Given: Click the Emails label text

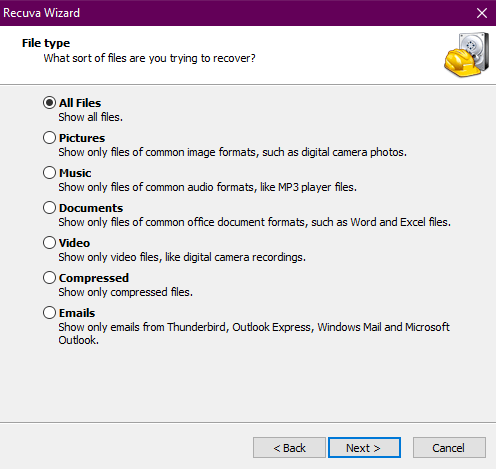Looking at the screenshot, I should click(x=77, y=313).
